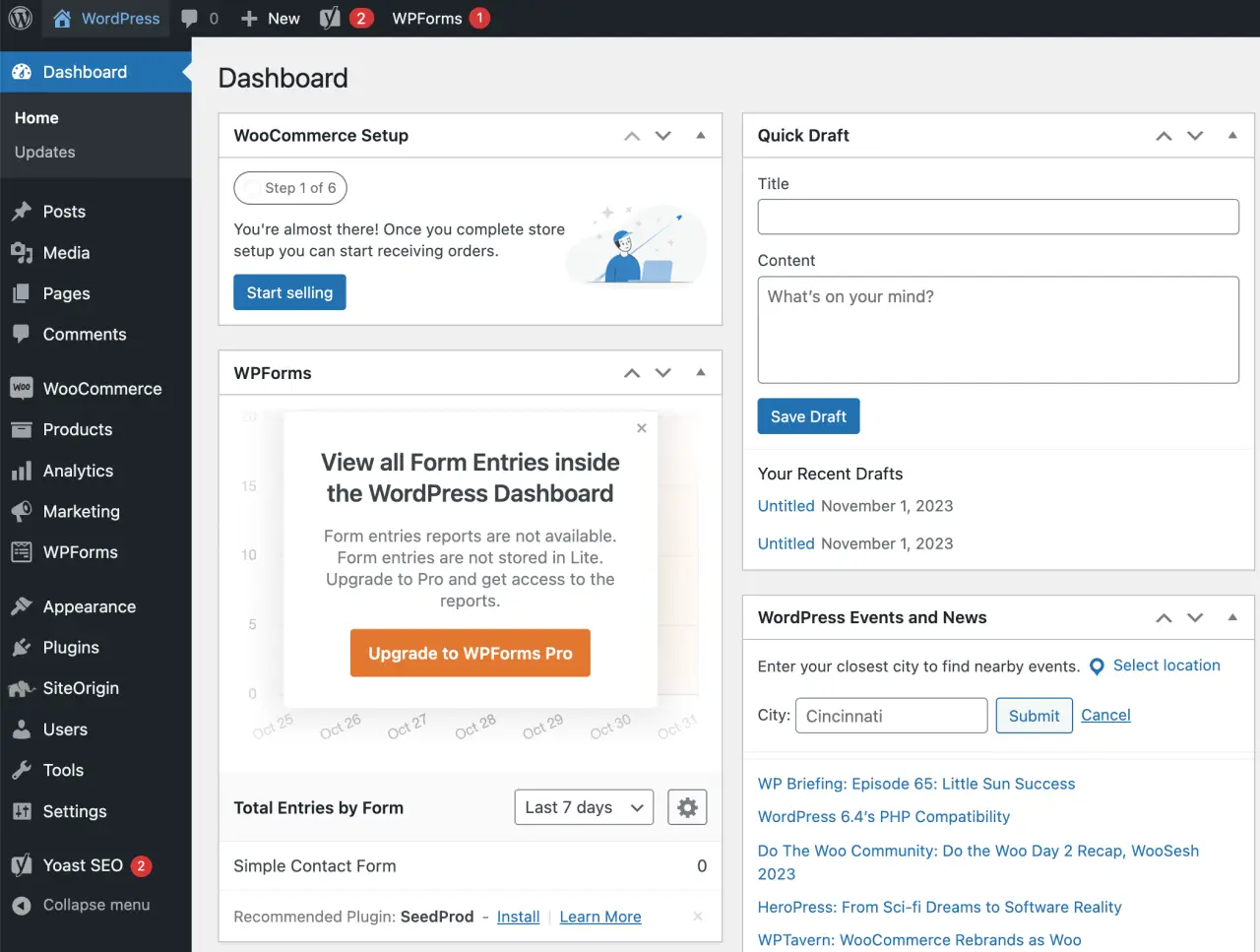This screenshot has height=952, width=1260.
Task: Click the Pages sidebar icon
Action: tap(22, 293)
